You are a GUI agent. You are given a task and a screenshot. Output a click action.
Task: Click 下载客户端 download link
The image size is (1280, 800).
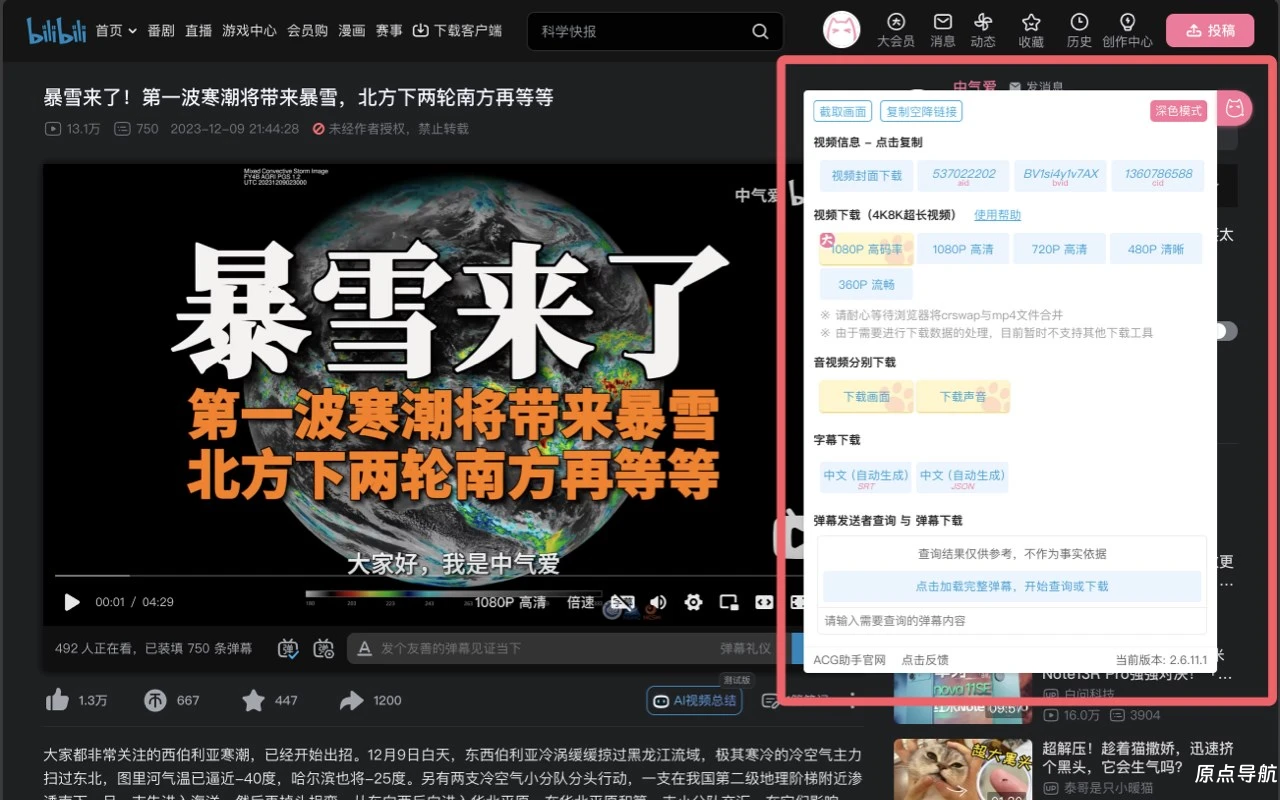click(x=457, y=31)
